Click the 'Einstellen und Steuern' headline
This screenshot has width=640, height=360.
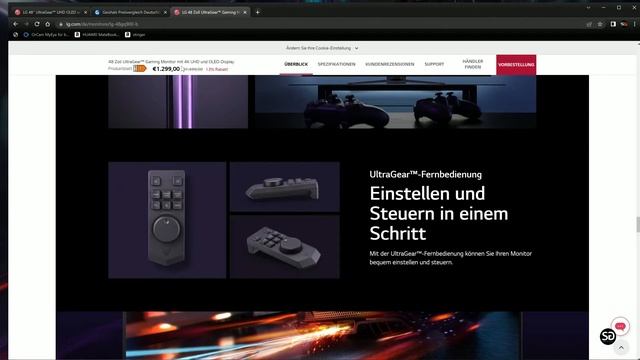(439, 213)
